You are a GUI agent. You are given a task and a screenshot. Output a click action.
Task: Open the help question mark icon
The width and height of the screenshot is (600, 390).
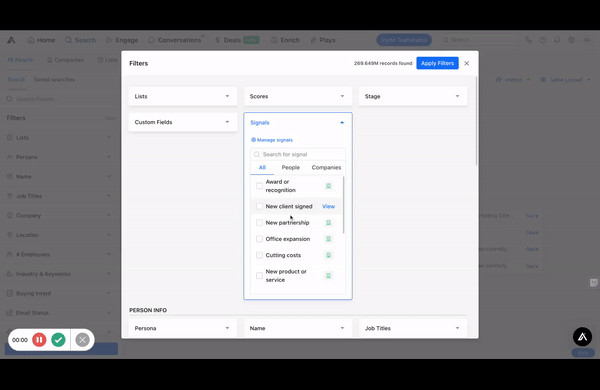pyautogui.click(x=543, y=40)
